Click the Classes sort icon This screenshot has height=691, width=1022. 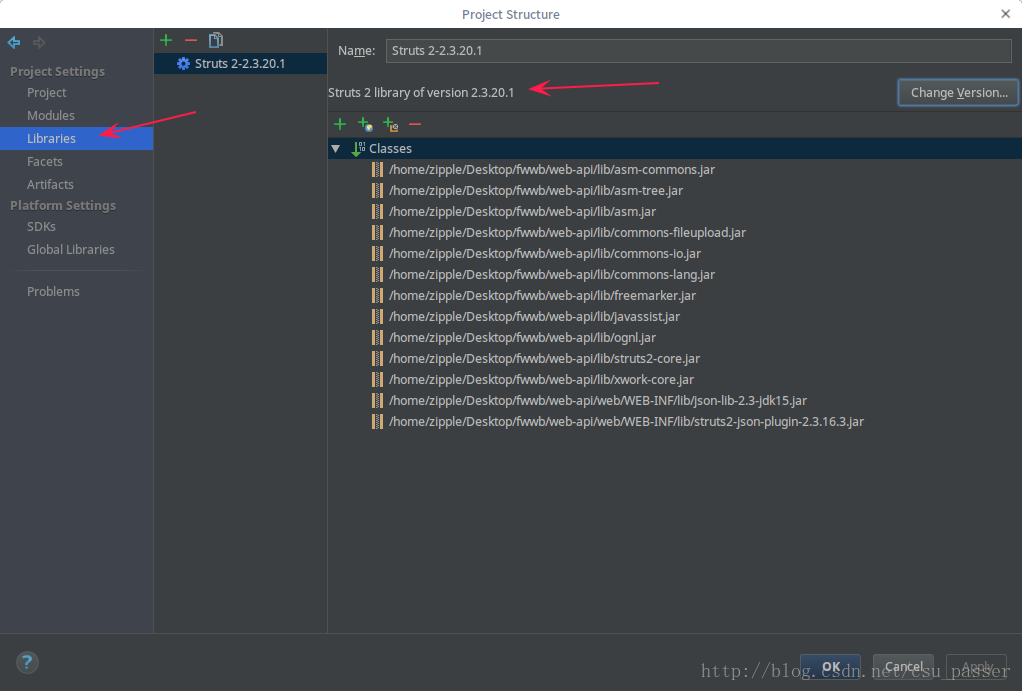(x=358, y=149)
